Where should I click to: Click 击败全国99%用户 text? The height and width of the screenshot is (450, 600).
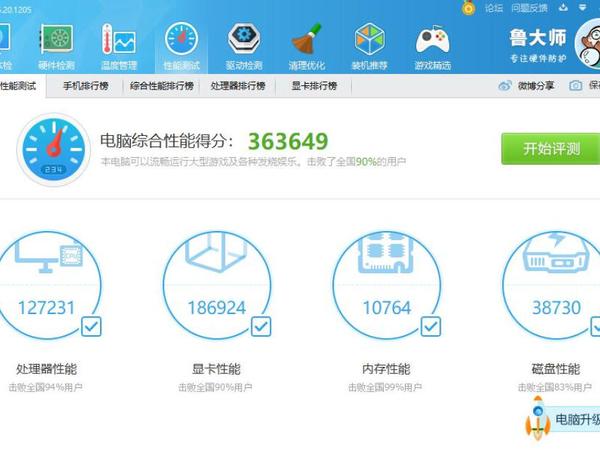[385, 388]
